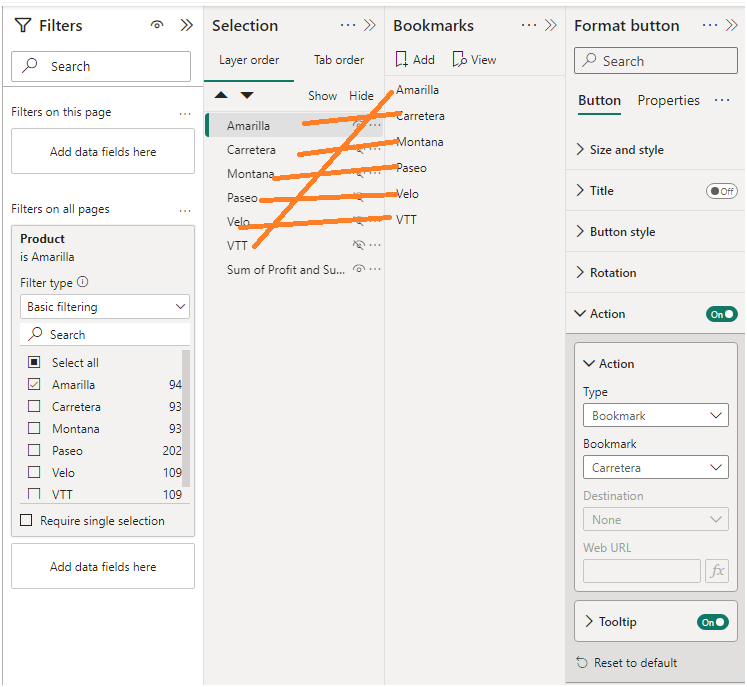This screenshot has width=747, height=687.
Task: Open the Properties tab
Action: point(668,101)
